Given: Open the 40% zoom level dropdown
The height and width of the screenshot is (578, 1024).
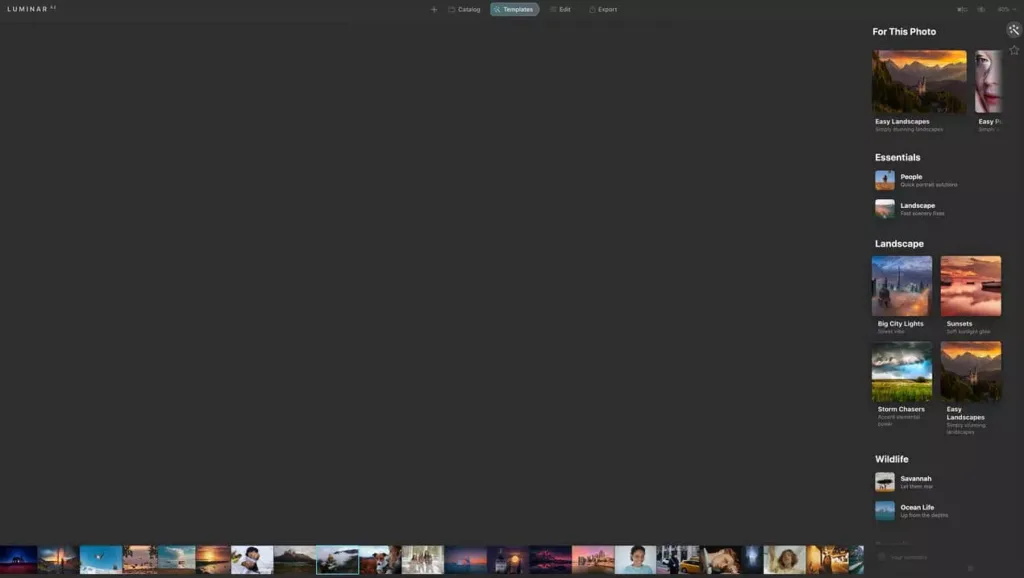Looking at the screenshot, I should [x=1006, y=9].
